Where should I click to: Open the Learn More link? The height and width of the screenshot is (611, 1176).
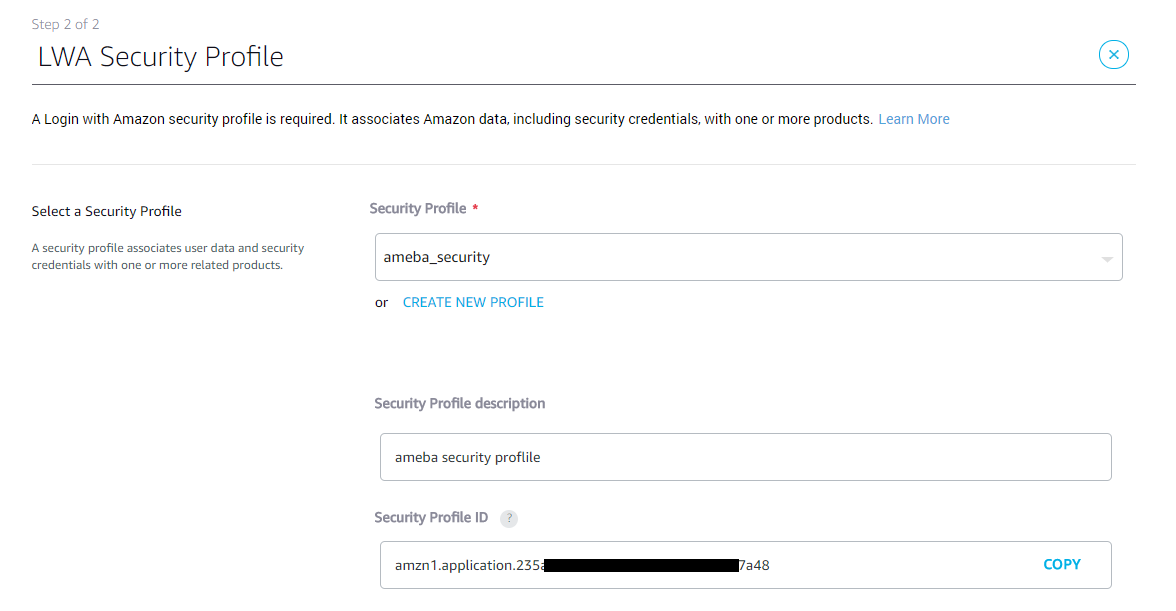(x=914, y=119)
